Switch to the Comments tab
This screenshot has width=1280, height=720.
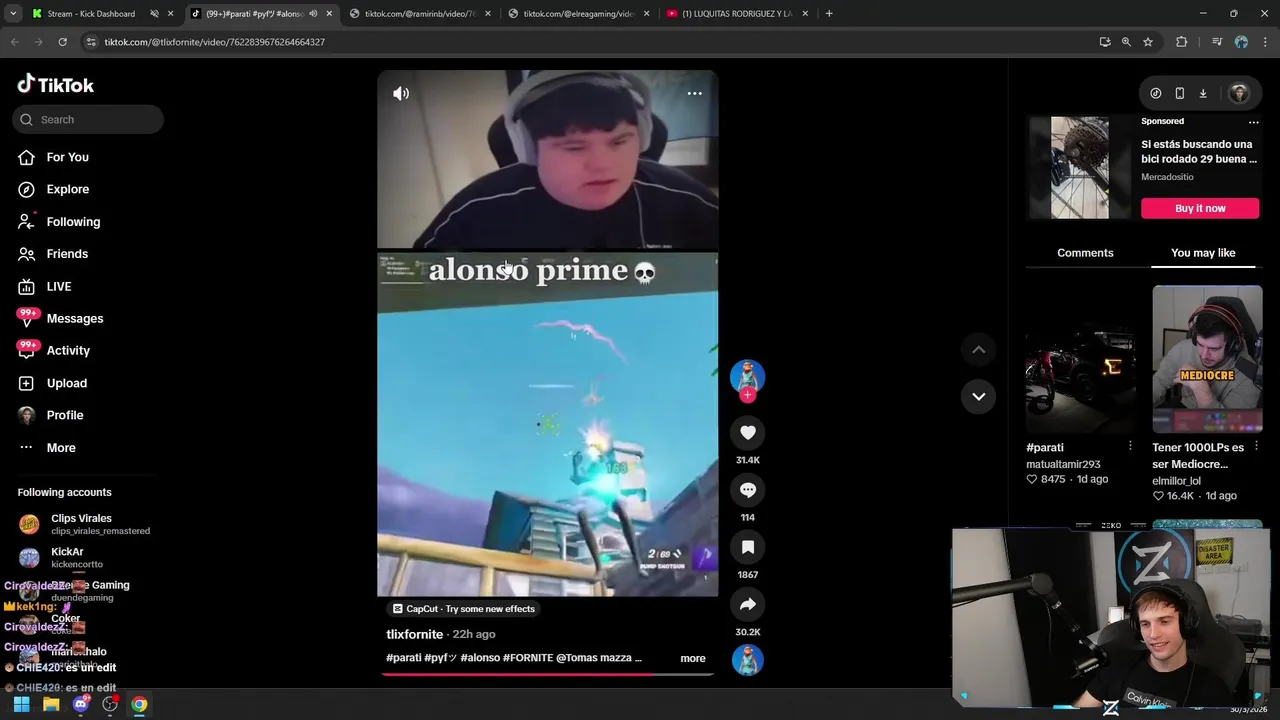(1085, 253)
